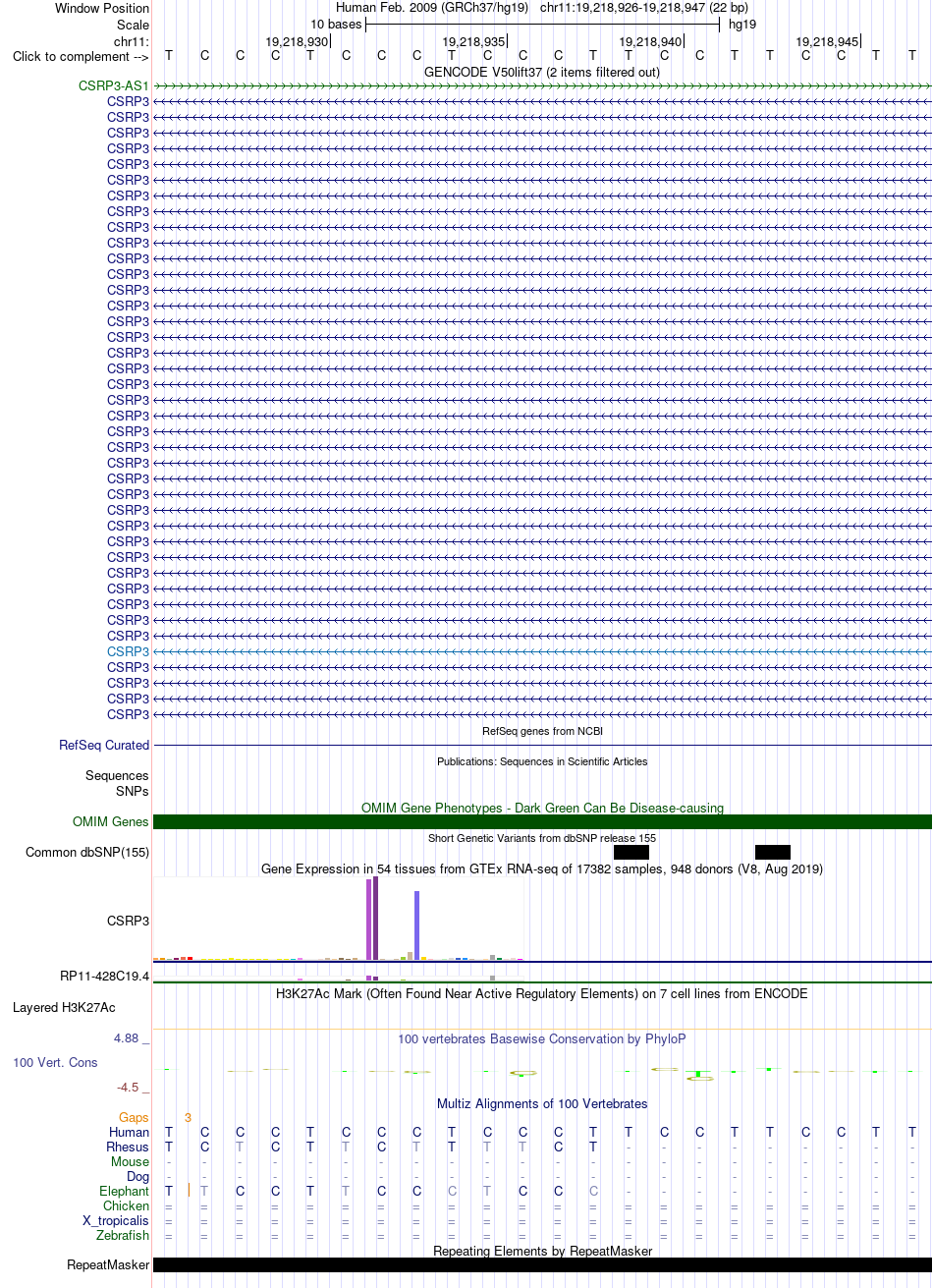Click the second dbSNP black variant block
The height and width of the screenshot is (1288, 933).
tap(773, 852)
